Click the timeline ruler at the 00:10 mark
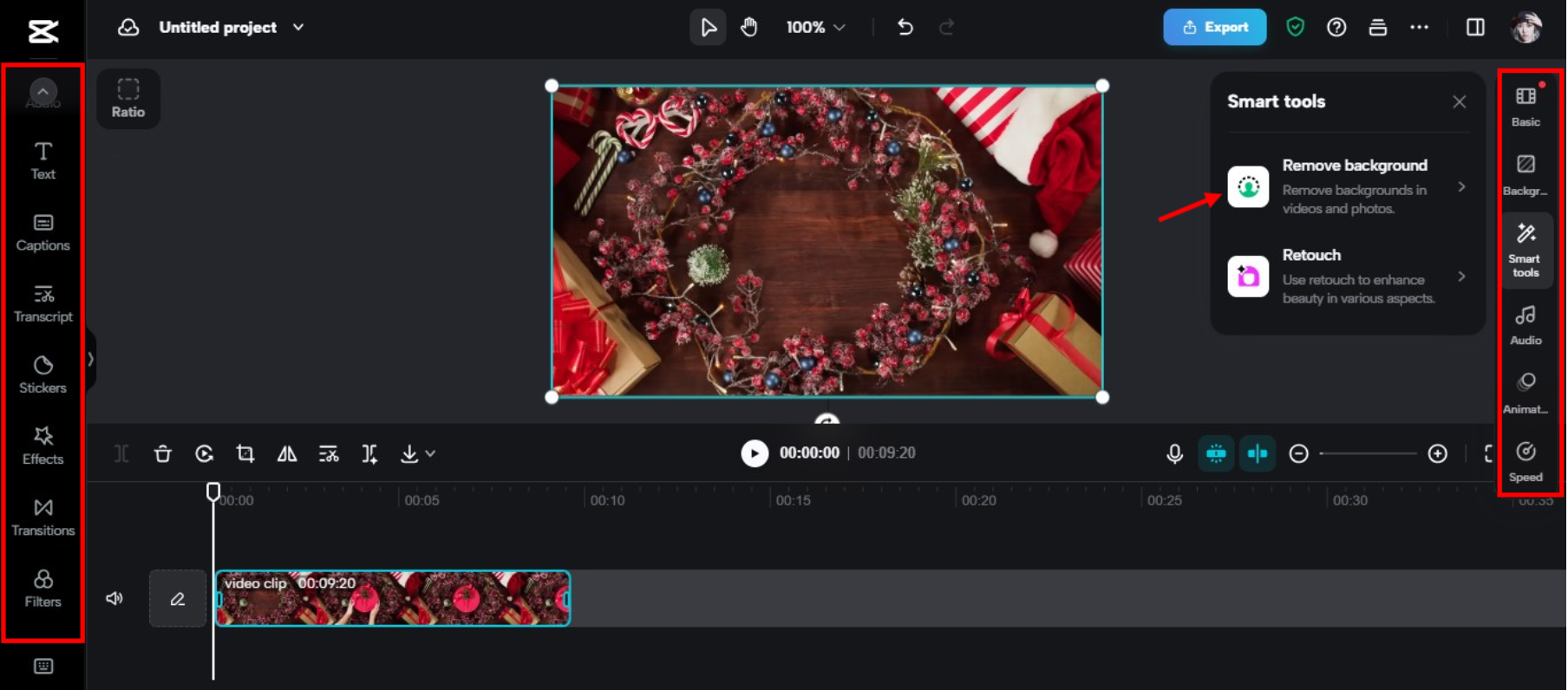The height and width of the screenshot is (690, 1568). pos(607,500)
